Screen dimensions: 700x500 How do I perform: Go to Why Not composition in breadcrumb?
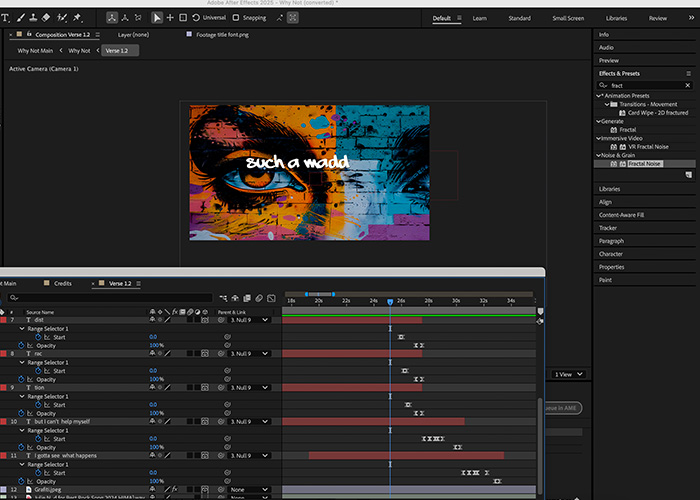point(79,50)
